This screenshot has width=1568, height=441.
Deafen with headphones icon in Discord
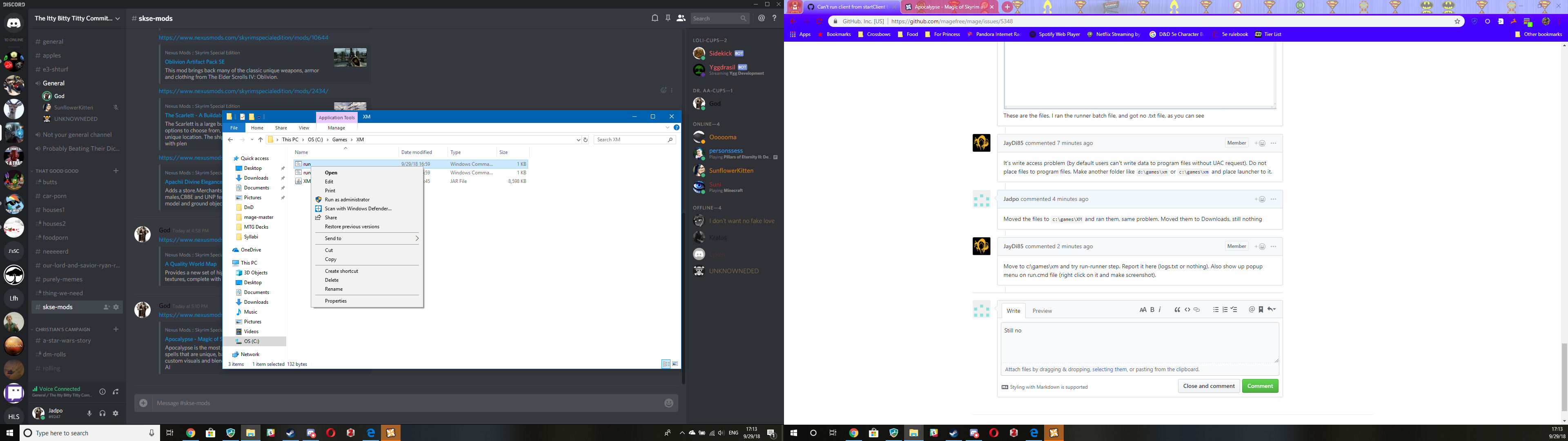point(102,413)
